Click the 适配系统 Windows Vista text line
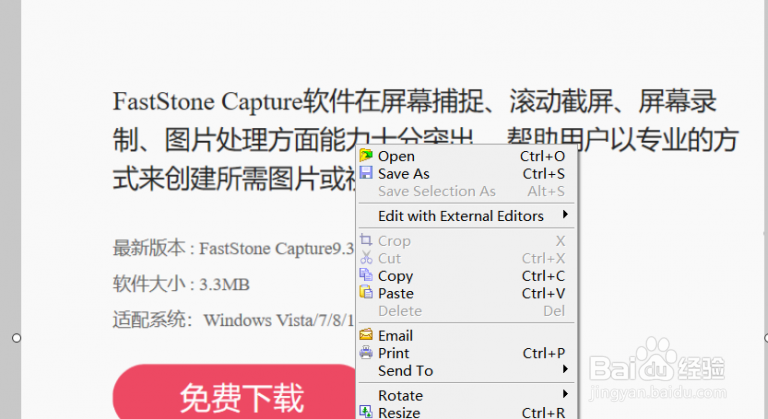The width and height of the screenshot is (768, 419). (x=234, y=320)
